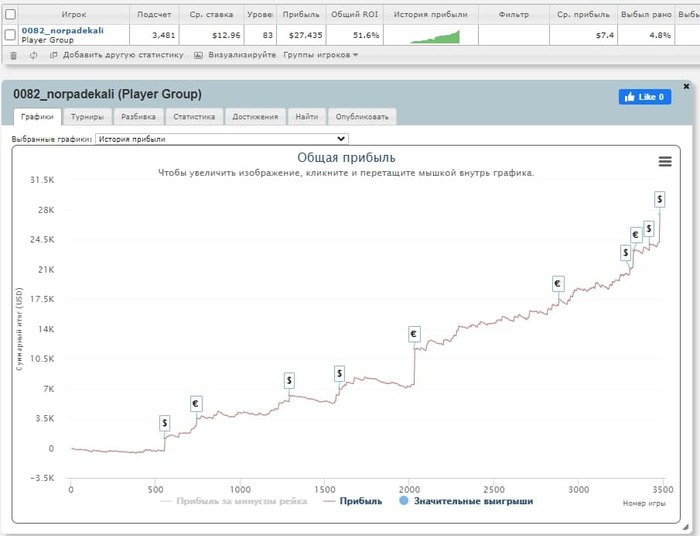Click the refresh icon beside the trash
The height and width of the screenshot is (536, 700).
point(33,55)
